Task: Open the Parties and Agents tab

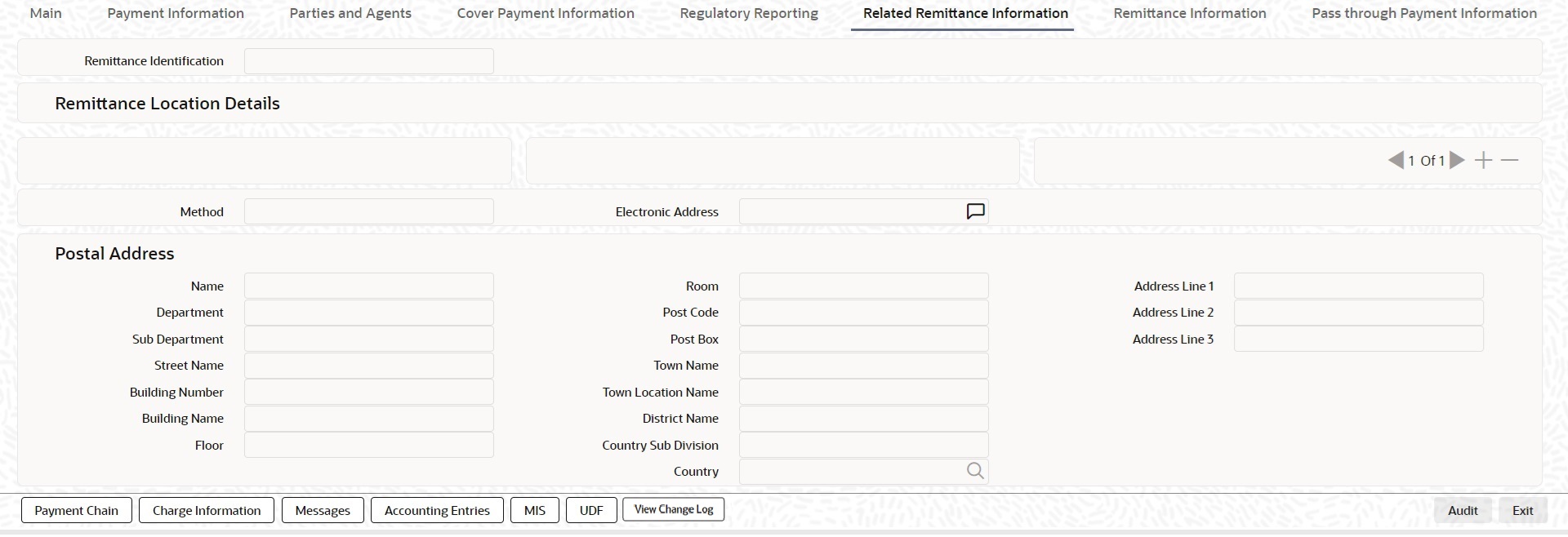Action: click(x=350, y=13)
